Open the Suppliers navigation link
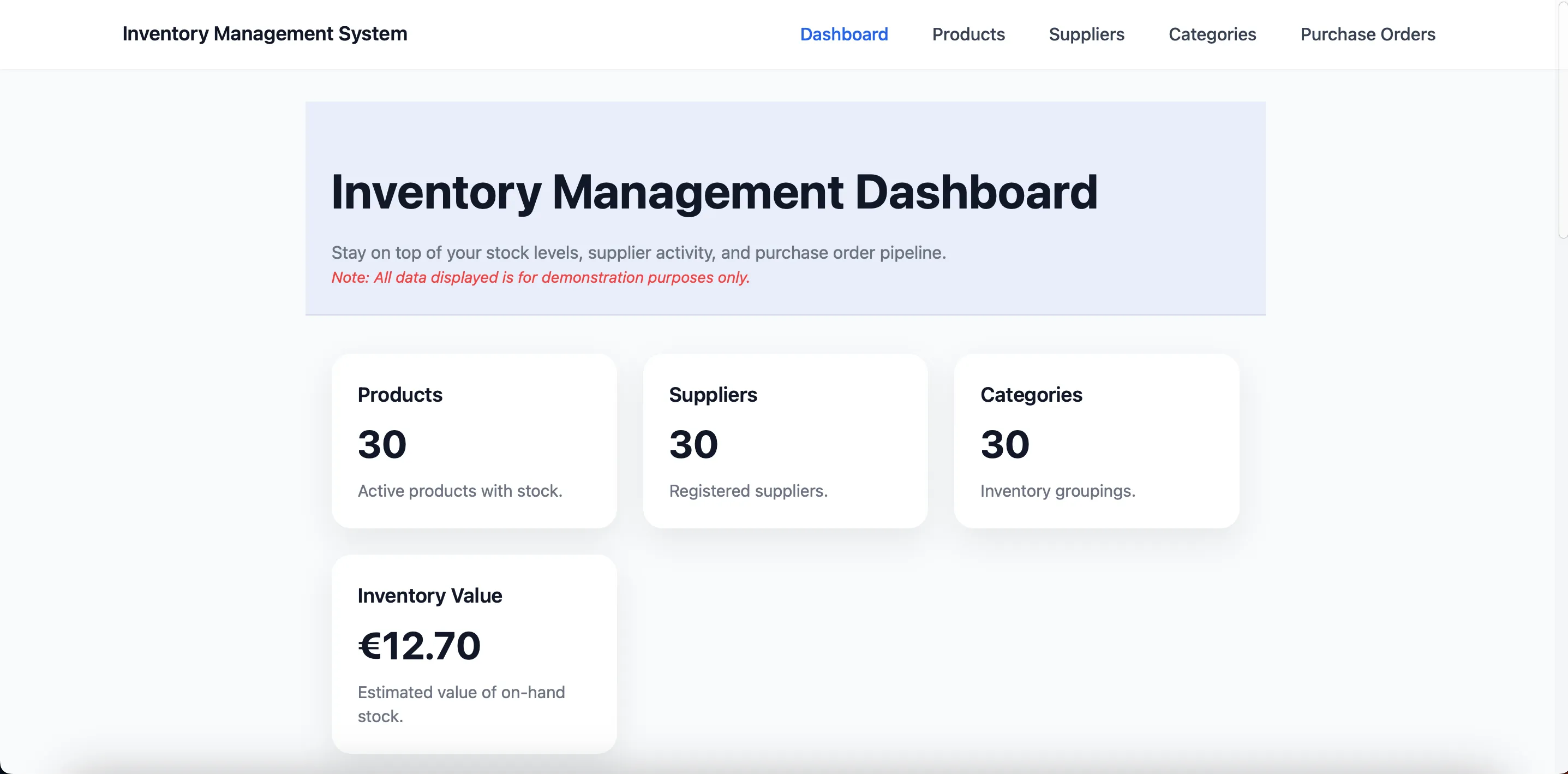Image resolution: width=1568 pixels, height=774 pixels. (1086, 34)
